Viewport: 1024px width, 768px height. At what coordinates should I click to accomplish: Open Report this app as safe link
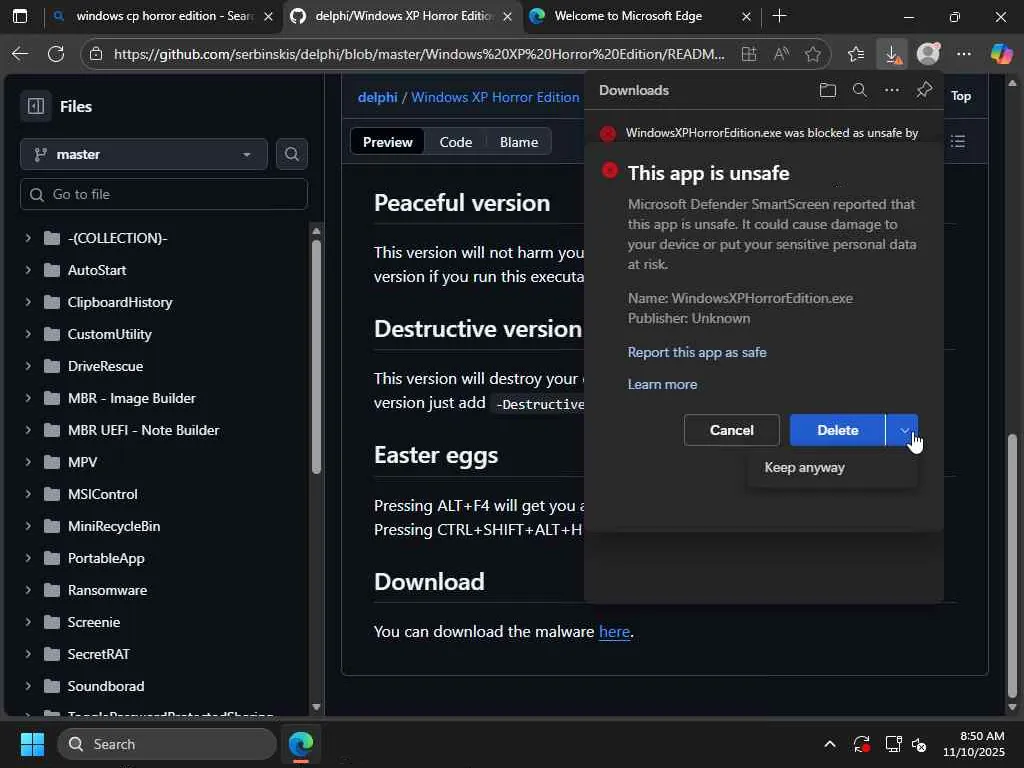[697, 352]
